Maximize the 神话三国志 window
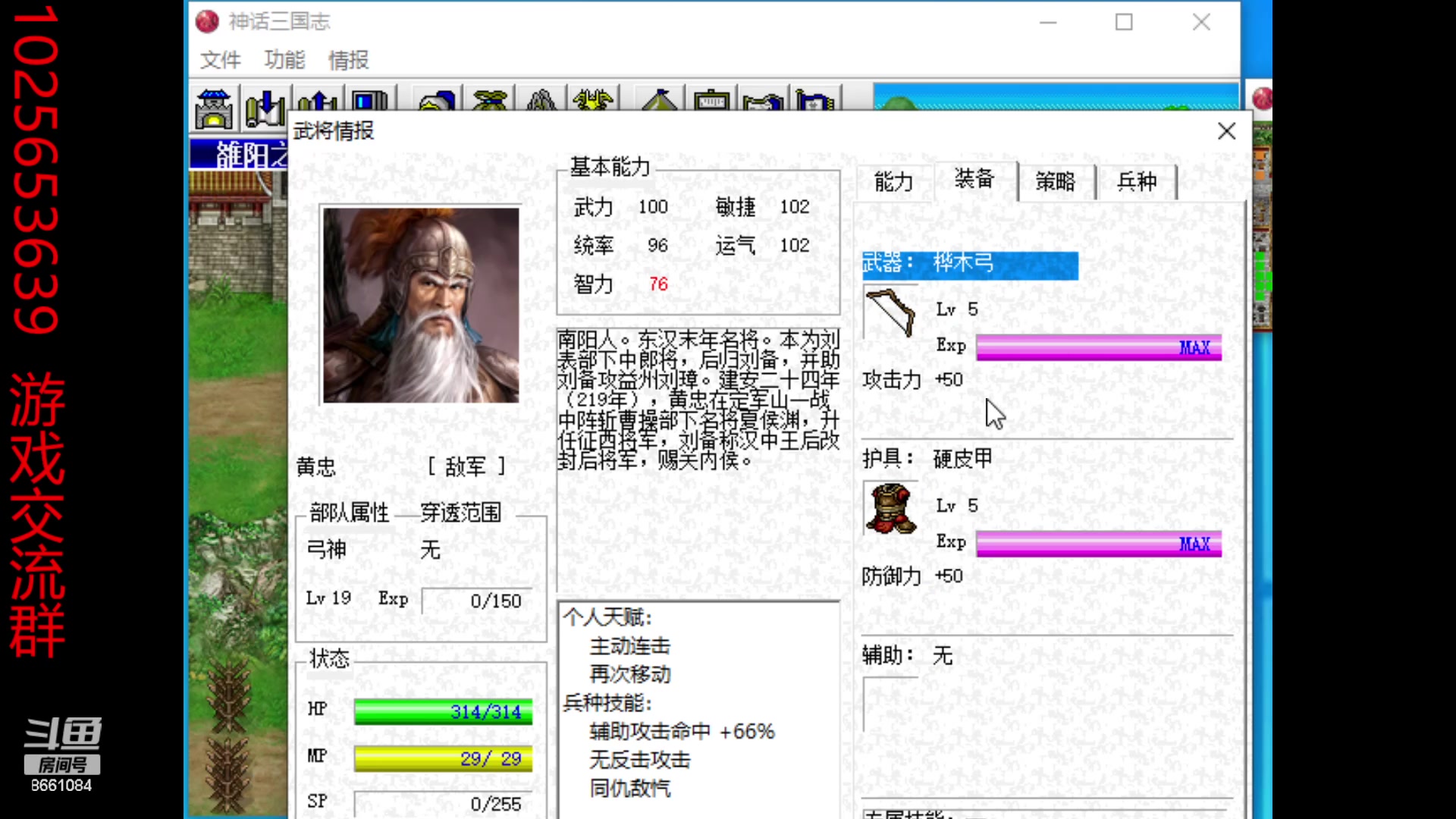This screenshot has width=1456, height=819. coord(1124,22)
